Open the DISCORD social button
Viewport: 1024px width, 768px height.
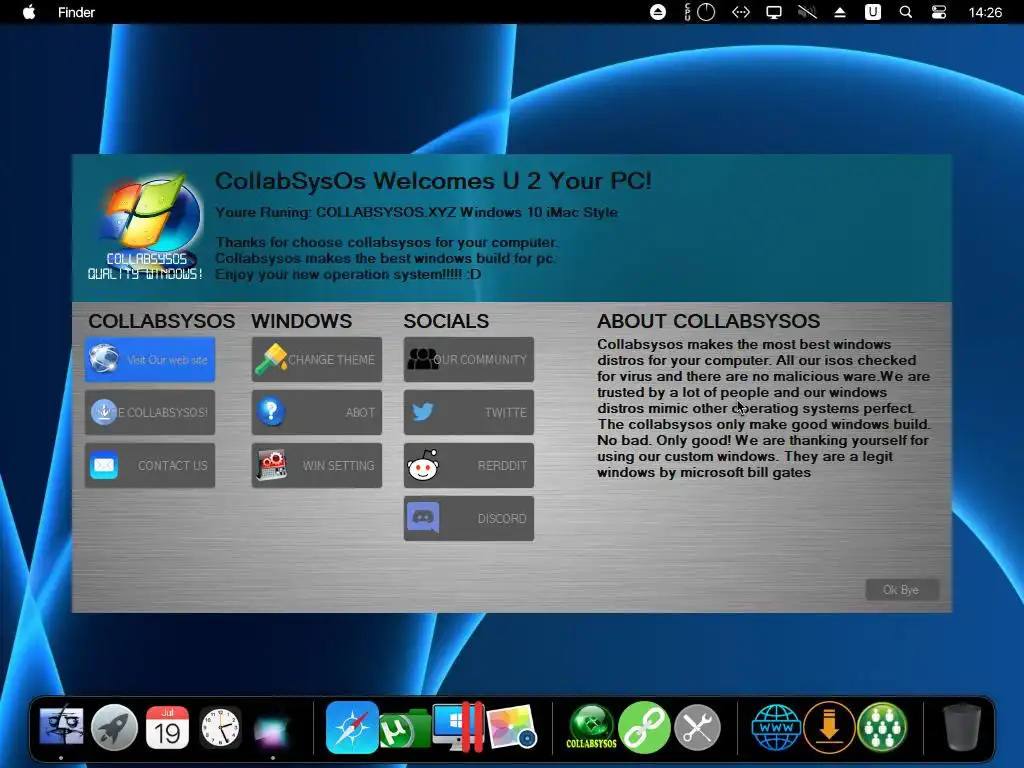point(468,519)
